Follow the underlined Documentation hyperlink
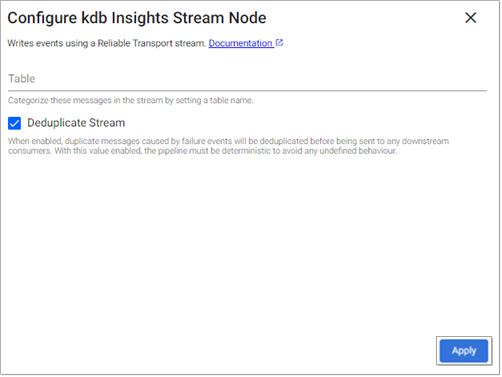 [240, 43]
